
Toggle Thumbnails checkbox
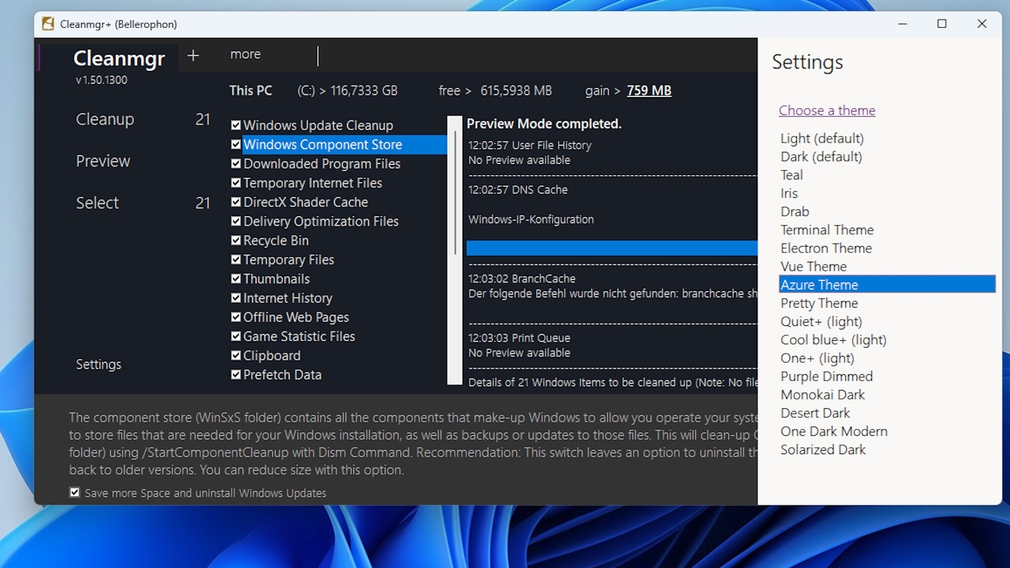click(x=236, y=279)
